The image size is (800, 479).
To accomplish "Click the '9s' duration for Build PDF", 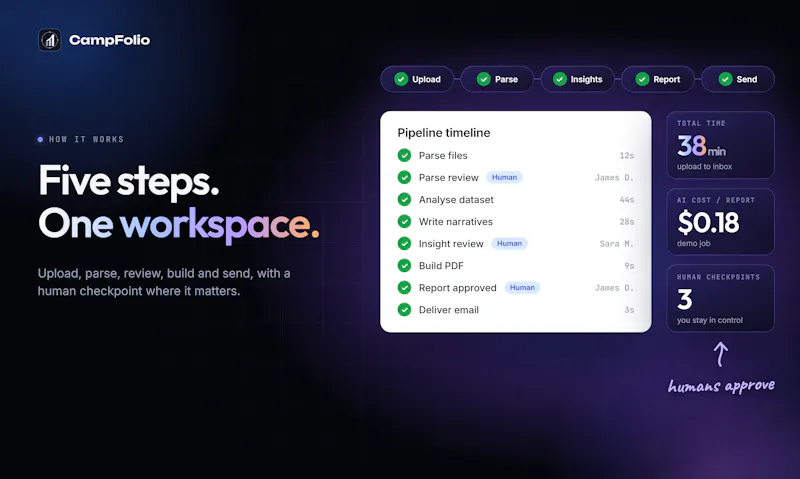I will 629,266.
